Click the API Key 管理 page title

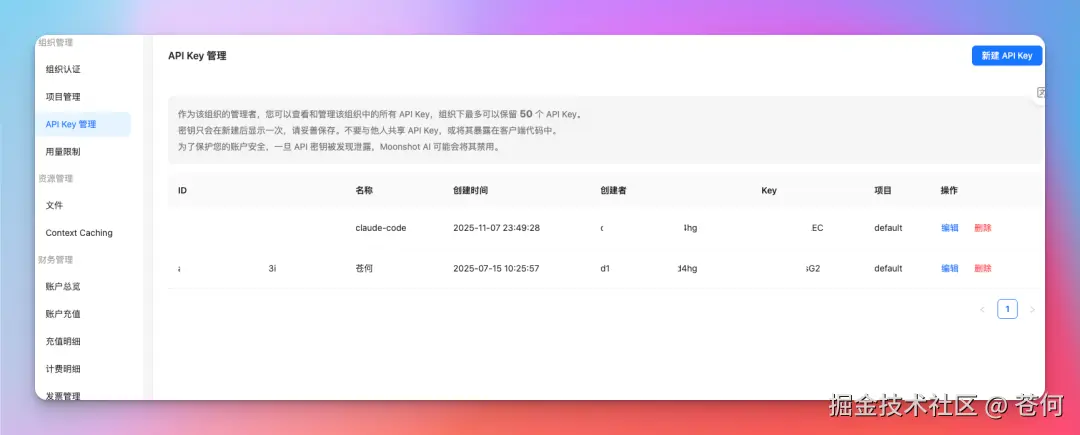click(197, 56)
